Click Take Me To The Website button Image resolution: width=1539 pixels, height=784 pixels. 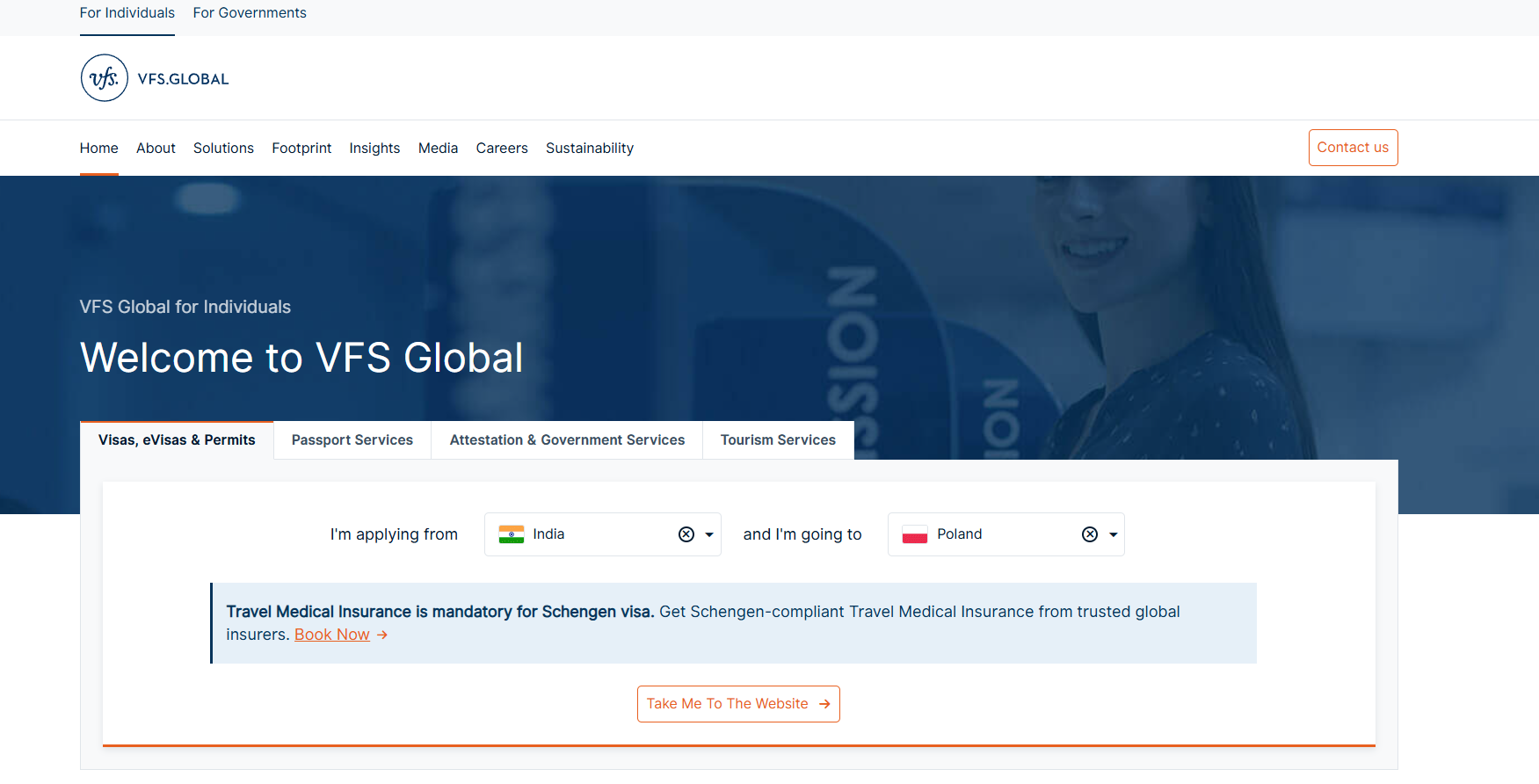point(738,704)
